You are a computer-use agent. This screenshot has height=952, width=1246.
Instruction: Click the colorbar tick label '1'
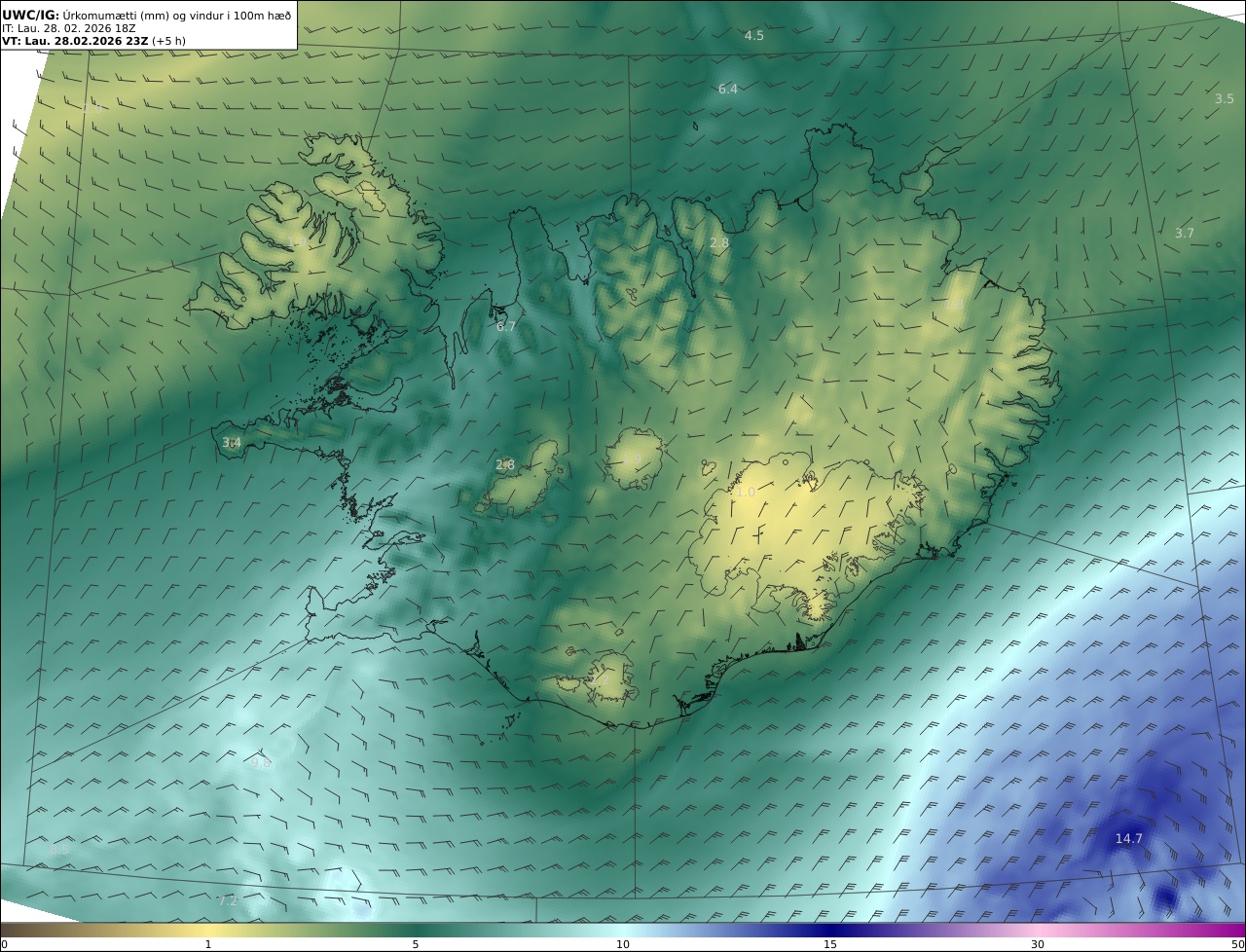click(x=208, y=944)
